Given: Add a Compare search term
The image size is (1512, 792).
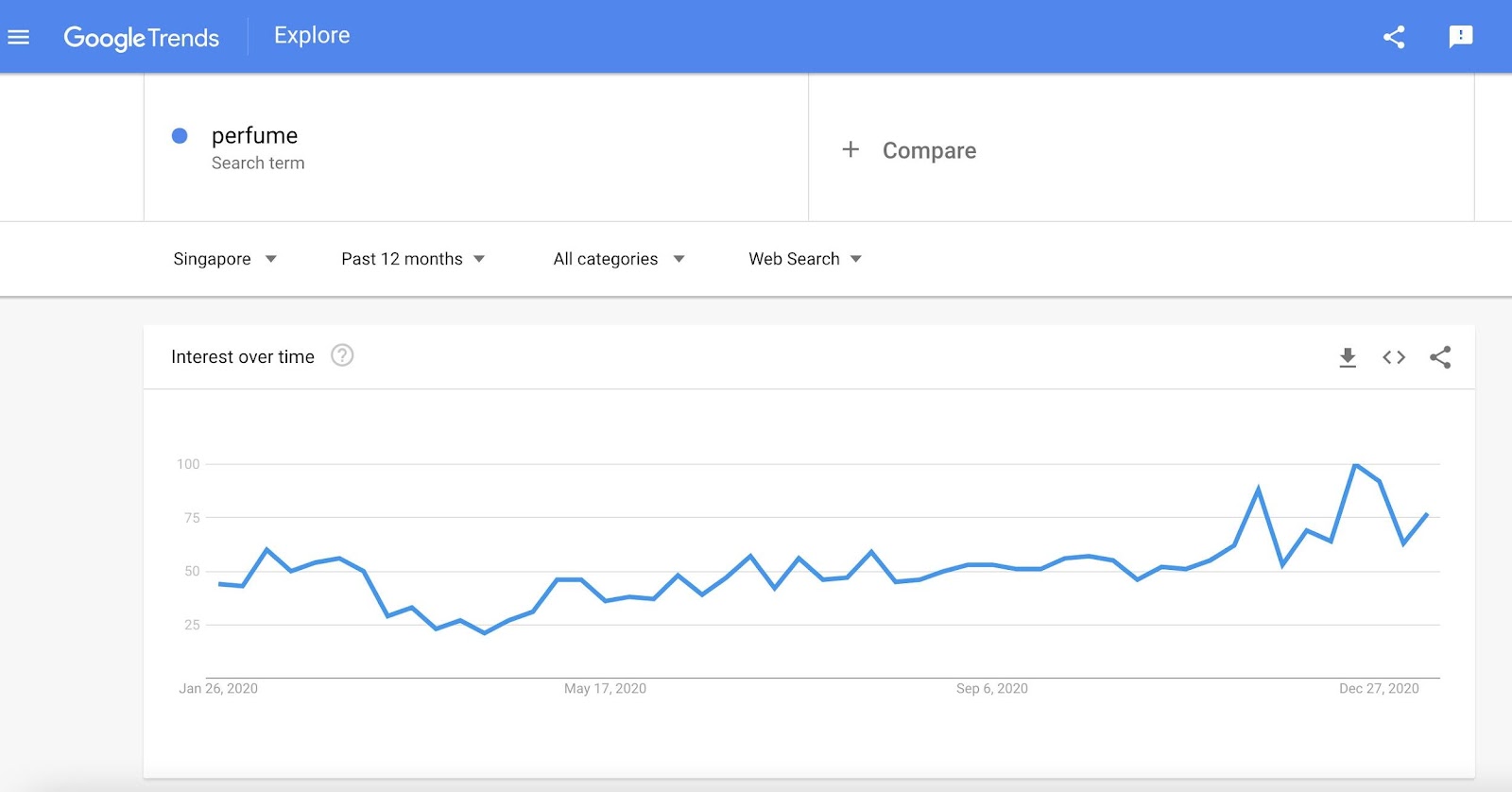Looking at the screenshot, I should pyautogui.click(x=929, y=150).
